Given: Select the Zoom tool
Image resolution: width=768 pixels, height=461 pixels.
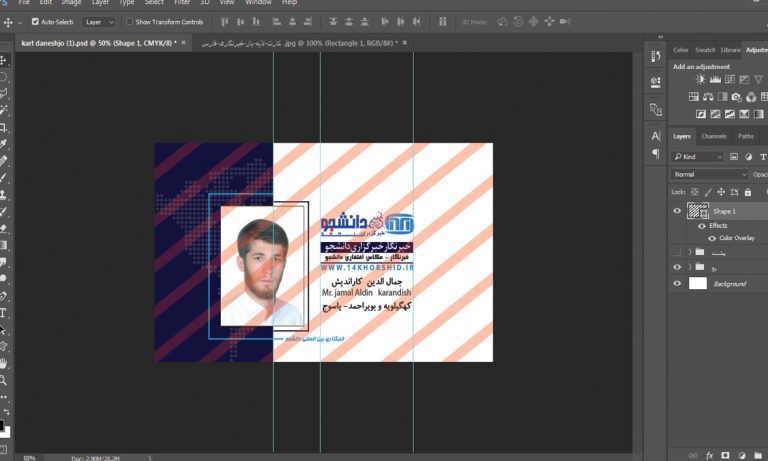Looking at the screenshot, I should pyautogui.click(x=3, y=380).
